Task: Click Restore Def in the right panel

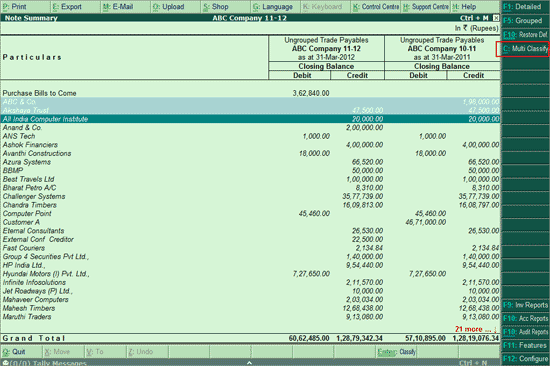Action: click(525, 35)
